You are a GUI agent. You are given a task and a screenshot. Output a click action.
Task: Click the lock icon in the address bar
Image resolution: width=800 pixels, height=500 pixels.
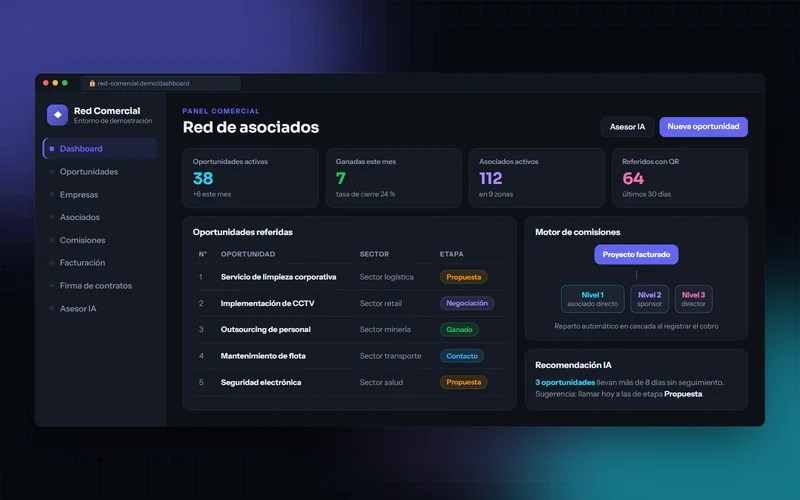[x=92, y=83]
